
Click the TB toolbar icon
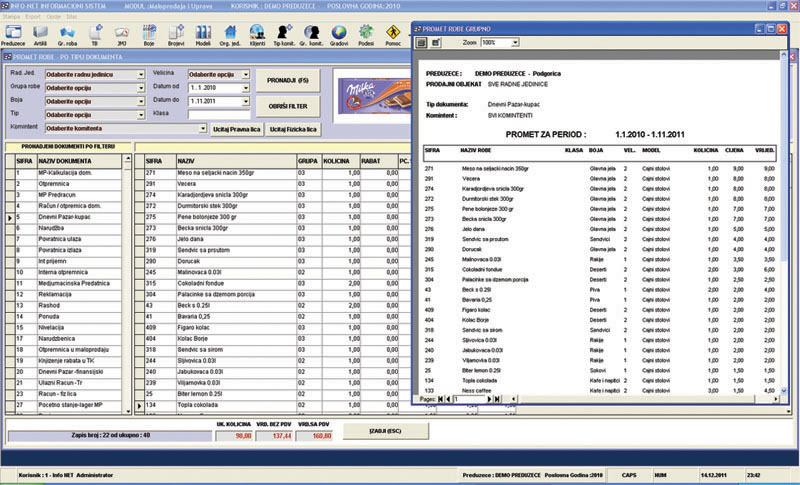[95, 36]
